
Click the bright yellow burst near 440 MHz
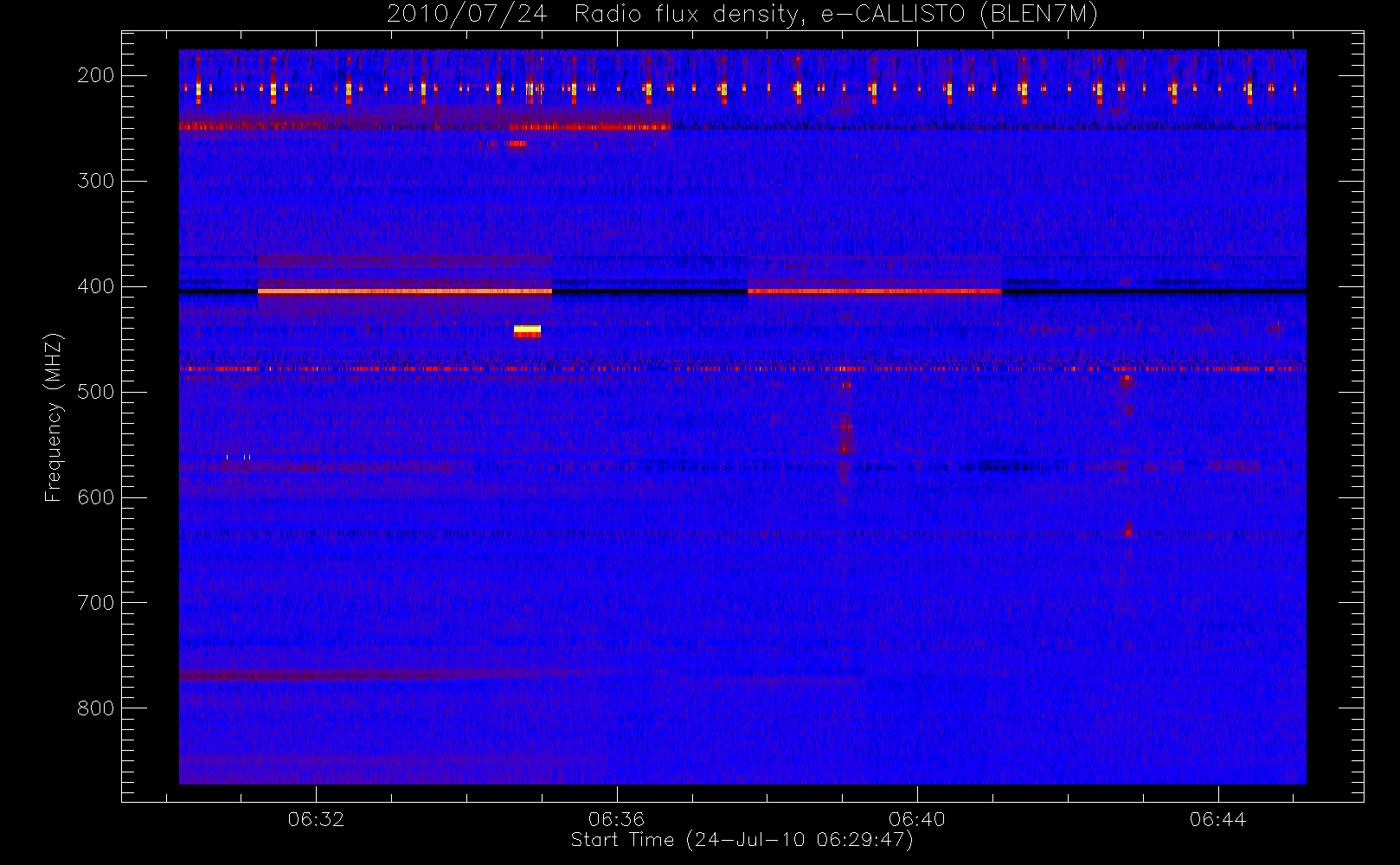527,330
